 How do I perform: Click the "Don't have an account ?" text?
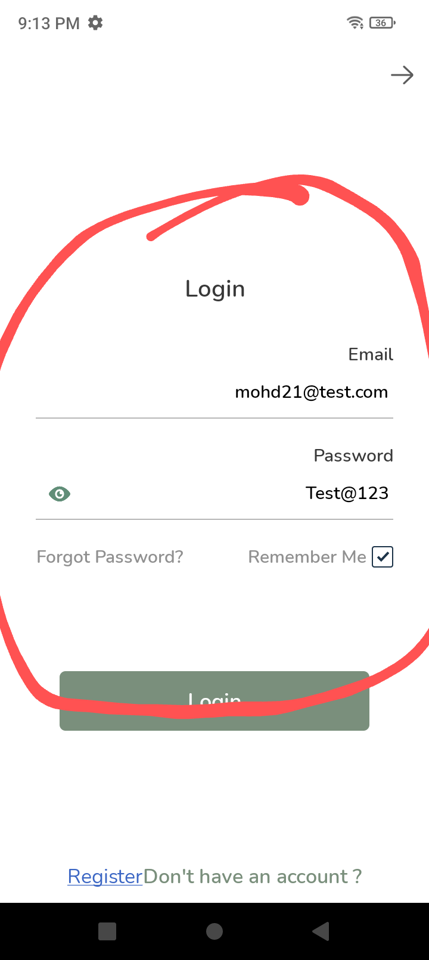252,877
